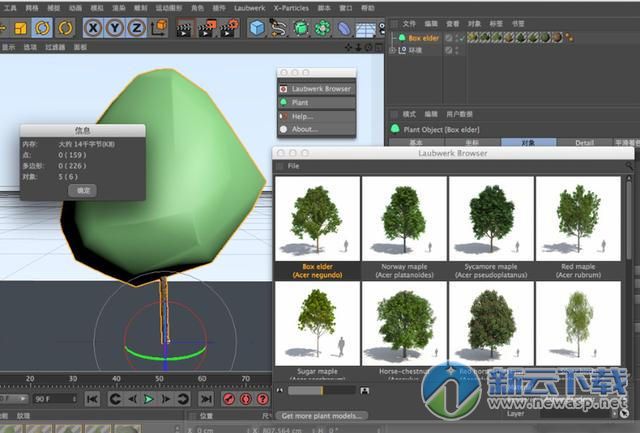The image size is (640, 433).
Task: Select Red maple (Acer rubrum) thumbnail
Action: [578, 218]
